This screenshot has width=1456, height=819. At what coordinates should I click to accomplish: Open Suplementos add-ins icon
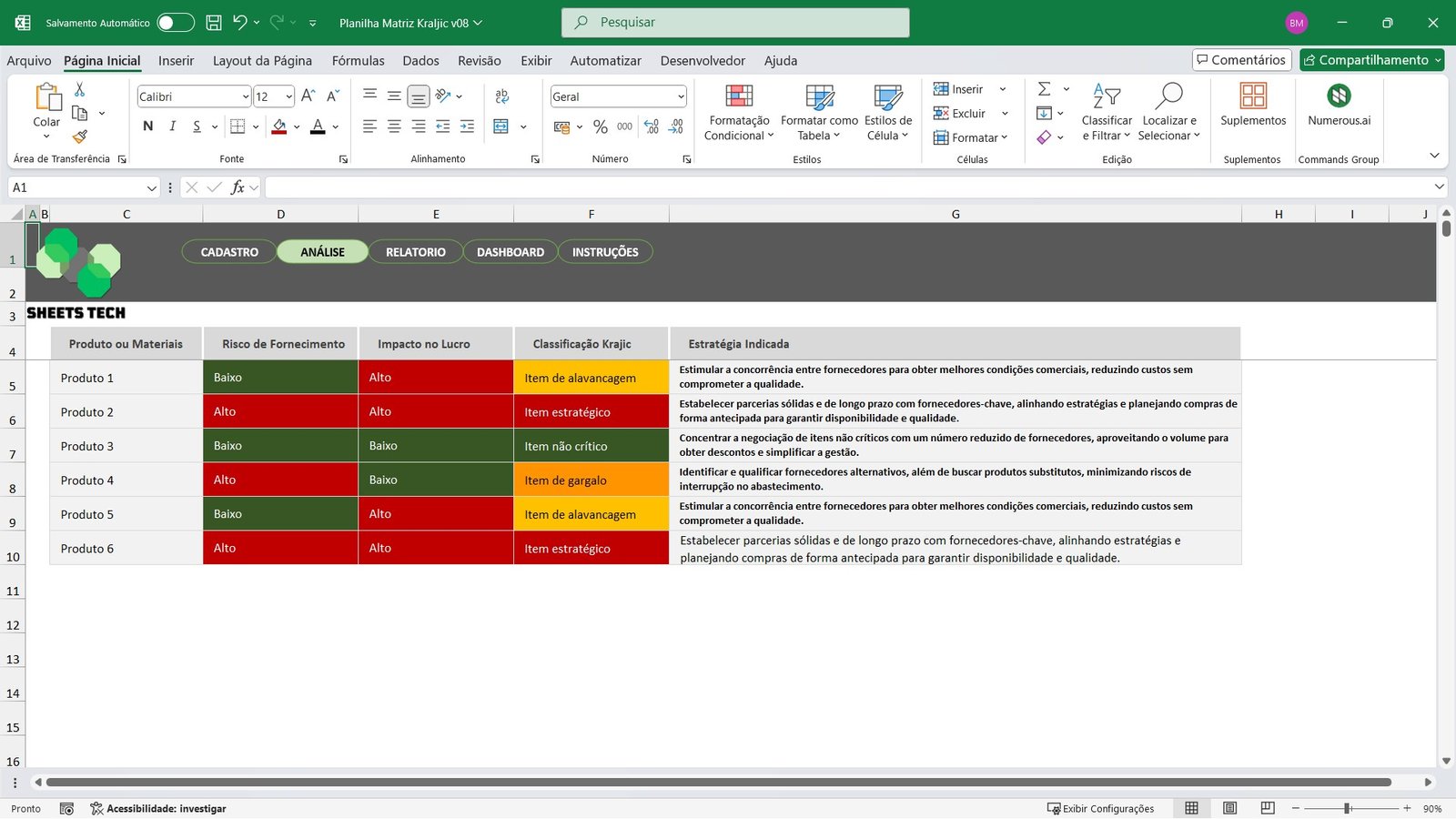1253,96
